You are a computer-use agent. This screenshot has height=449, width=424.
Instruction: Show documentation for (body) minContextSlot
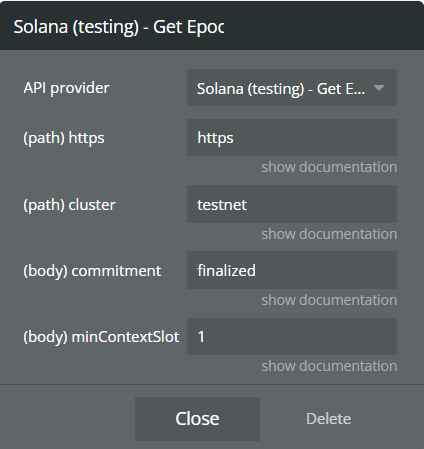click(329, 366)
